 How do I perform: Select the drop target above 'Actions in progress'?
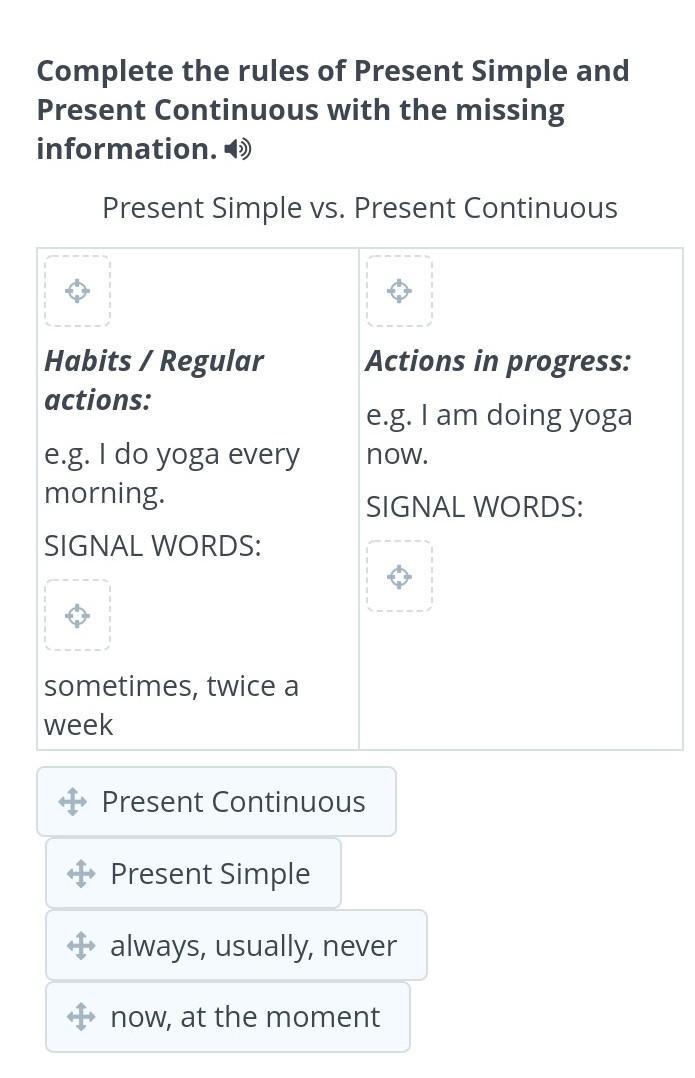399,291
